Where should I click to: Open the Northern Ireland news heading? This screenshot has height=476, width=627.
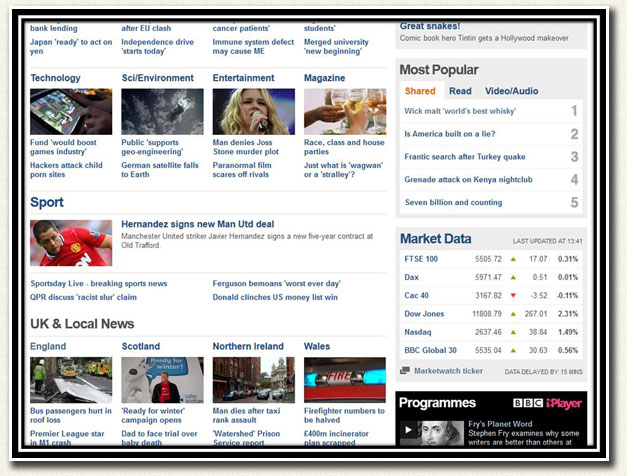(248, 346)
